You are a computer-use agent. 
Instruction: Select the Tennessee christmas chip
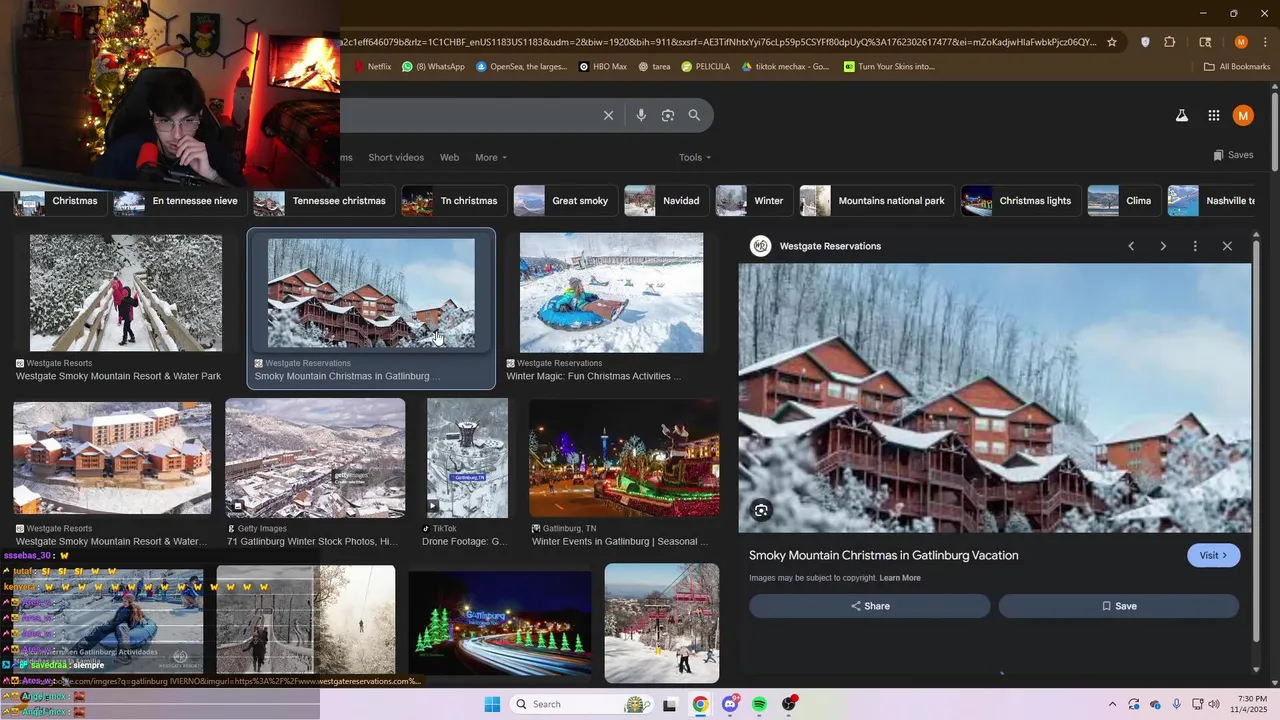click(322, 201)
